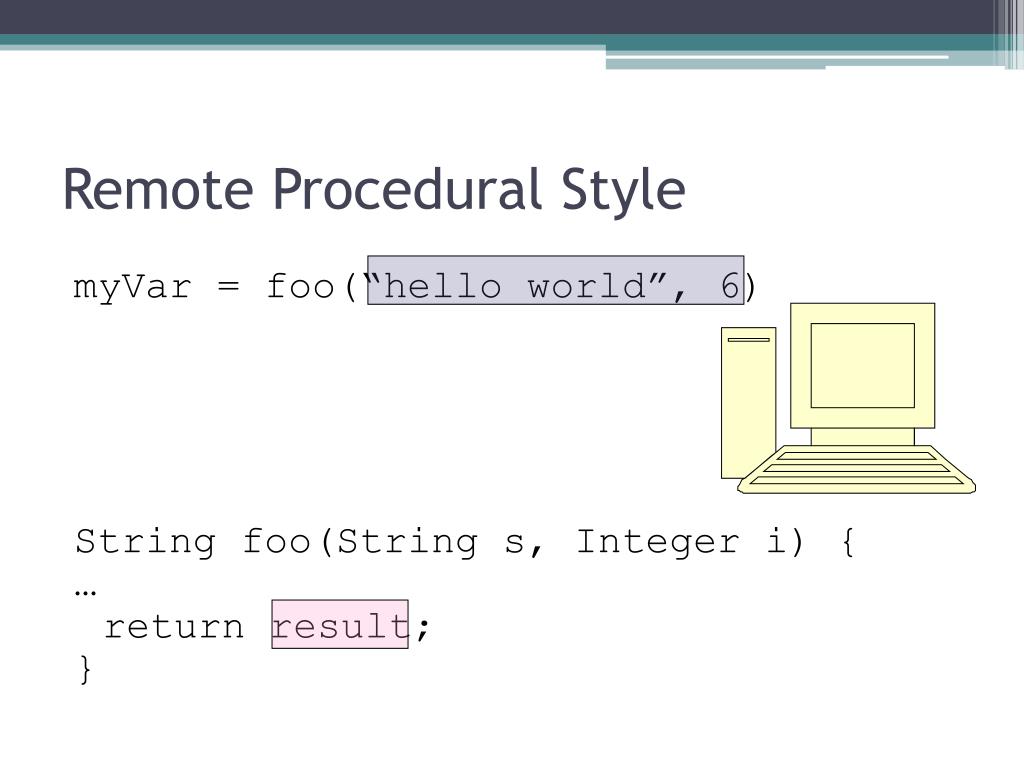Click the word "return" in the code

tap(174, 627)
